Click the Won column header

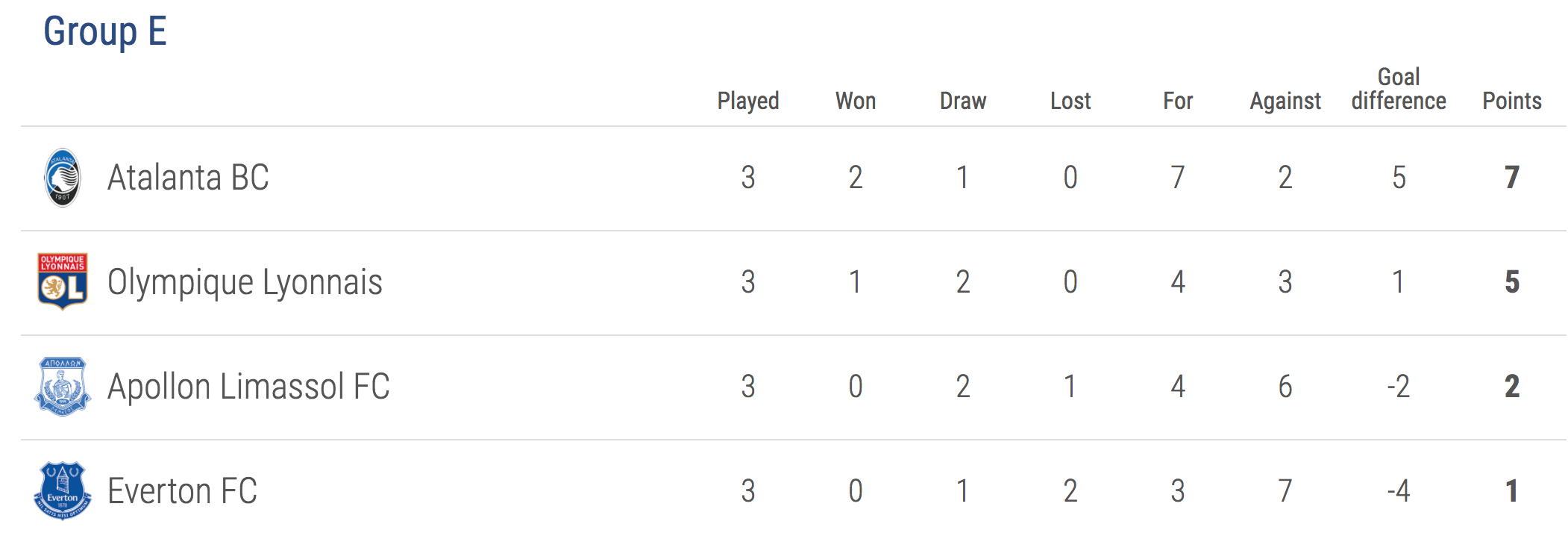click(x=856, y=101)
